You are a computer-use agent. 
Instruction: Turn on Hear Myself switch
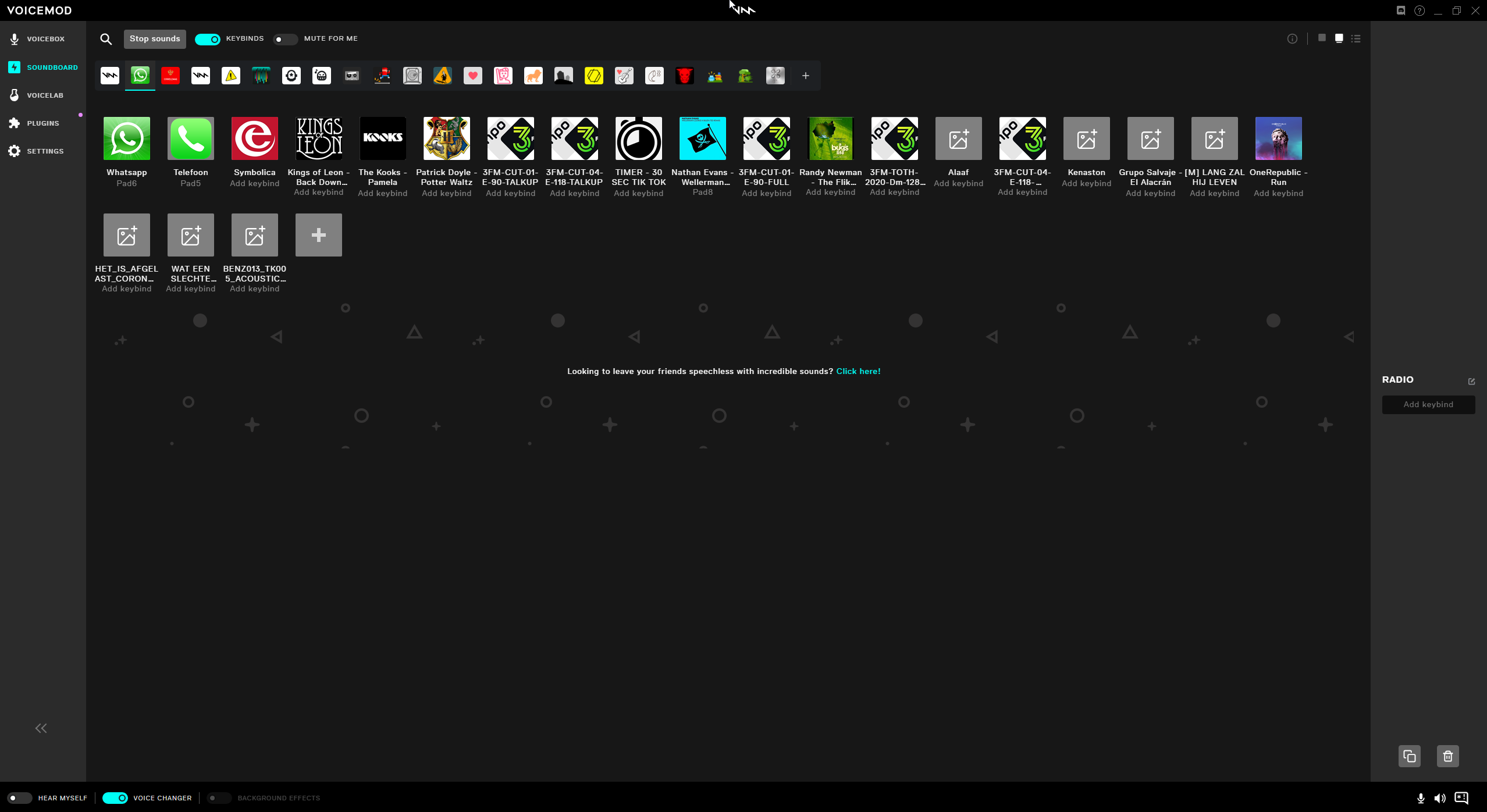coord(19,798)
